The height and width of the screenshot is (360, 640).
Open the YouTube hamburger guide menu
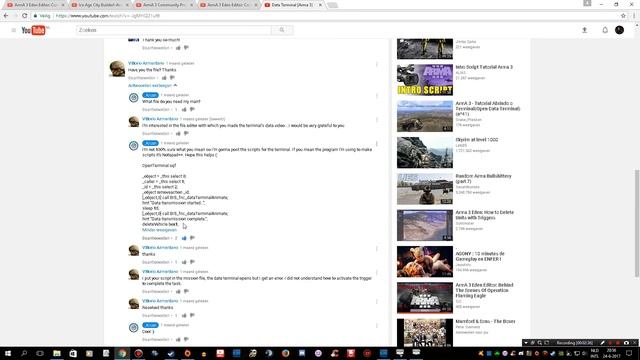coord(13,30)
